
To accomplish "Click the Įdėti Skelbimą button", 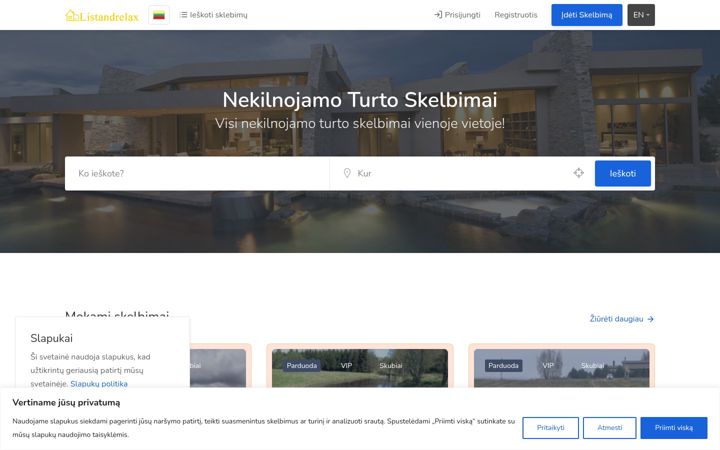I will coord(586,15).
